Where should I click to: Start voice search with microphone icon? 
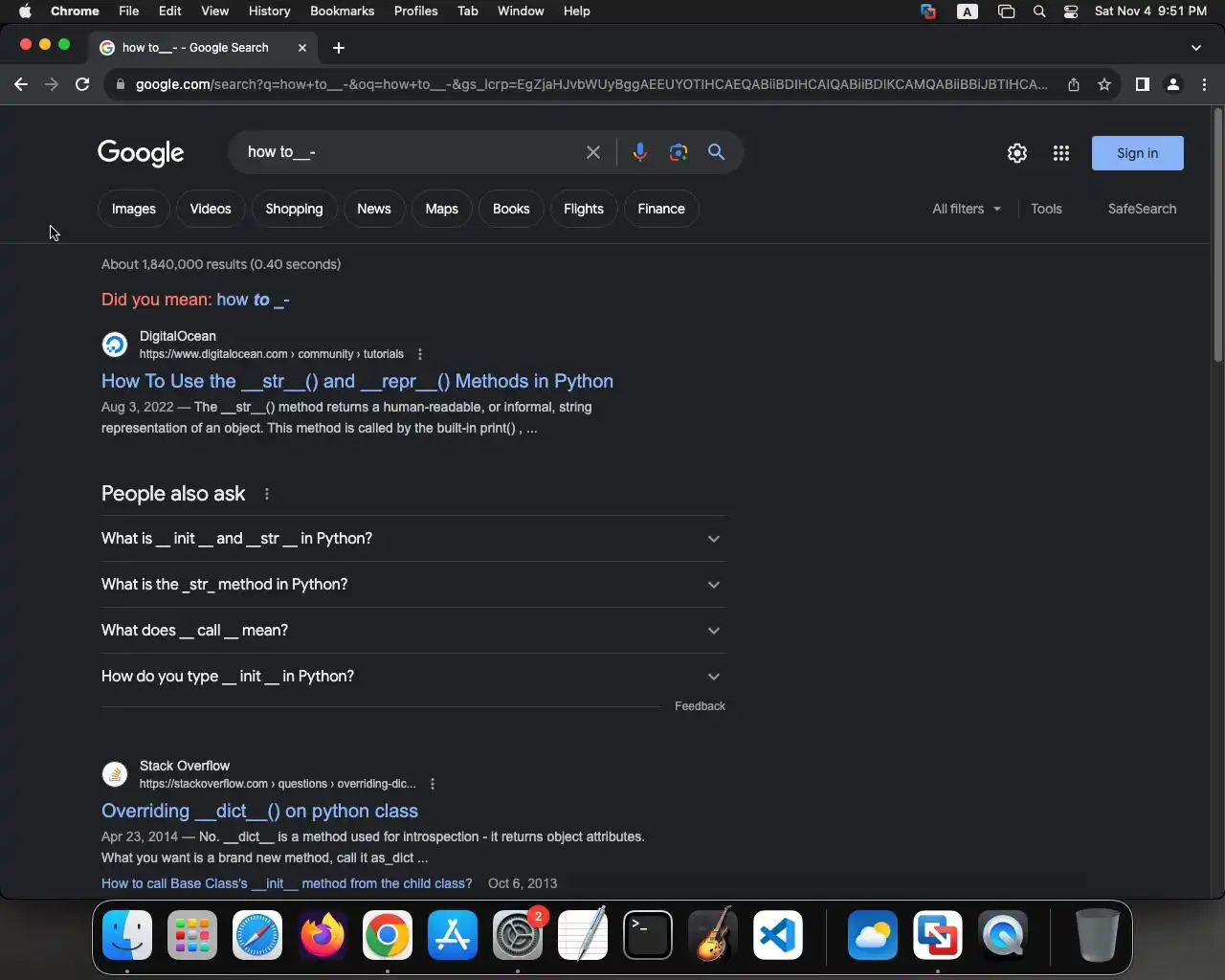639,152
